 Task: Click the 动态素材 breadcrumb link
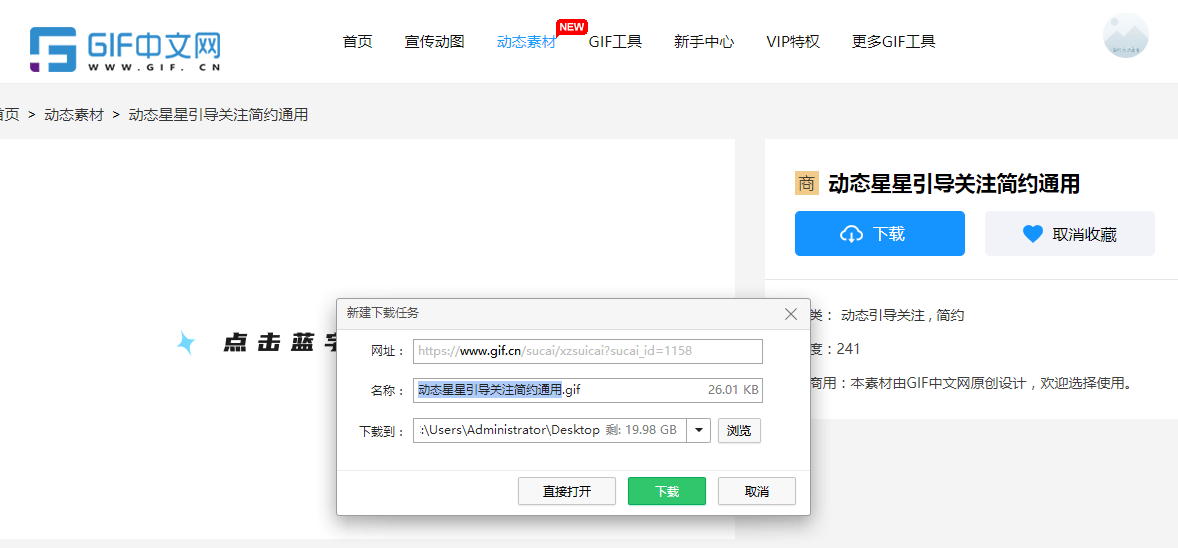point(74,115)
